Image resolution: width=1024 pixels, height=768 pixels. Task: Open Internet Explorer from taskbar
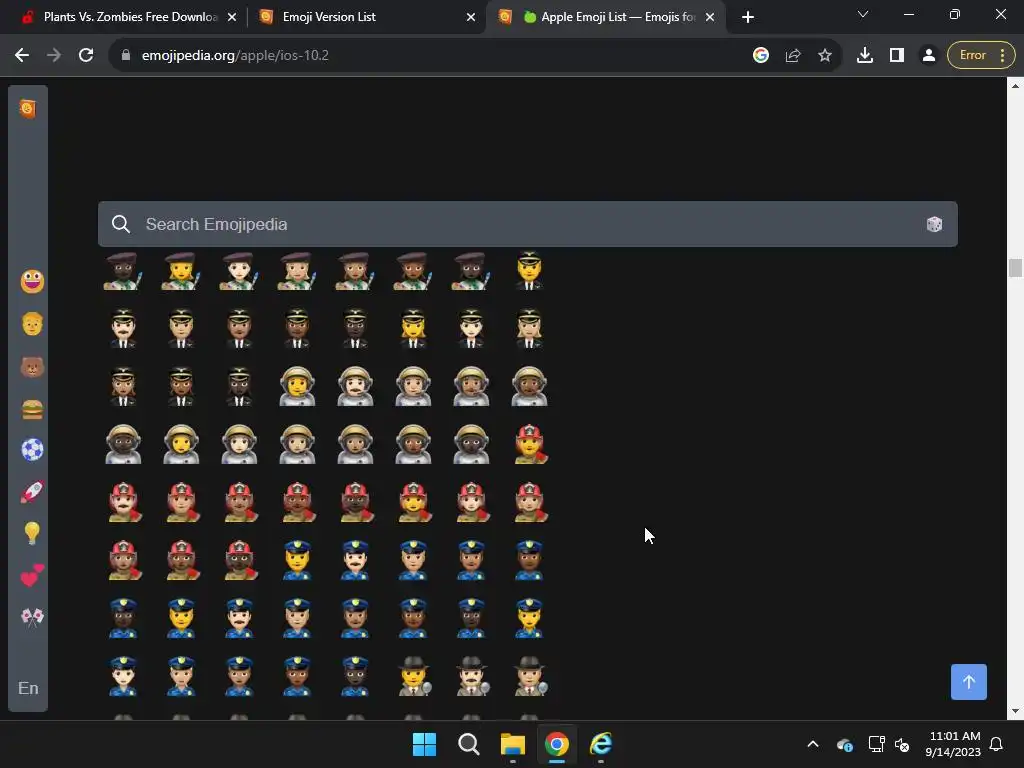click(601, 744)
